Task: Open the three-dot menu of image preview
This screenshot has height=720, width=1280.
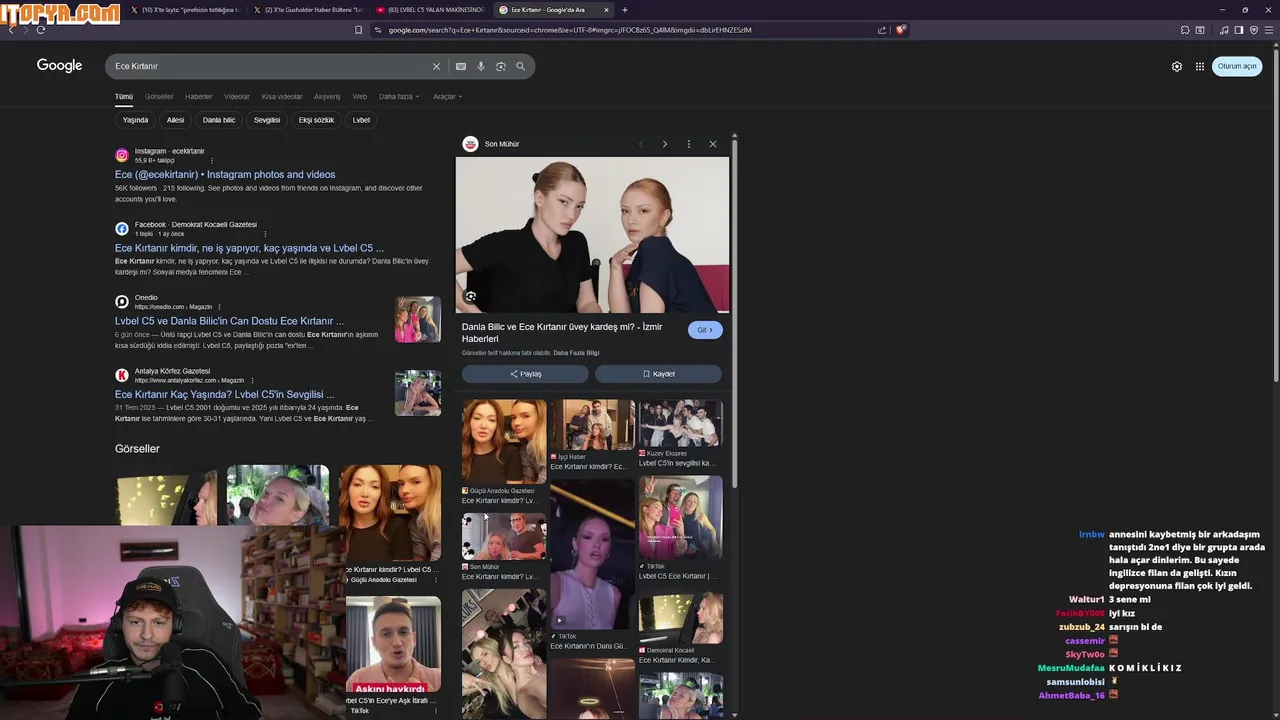Action: (x=689, y=144)
